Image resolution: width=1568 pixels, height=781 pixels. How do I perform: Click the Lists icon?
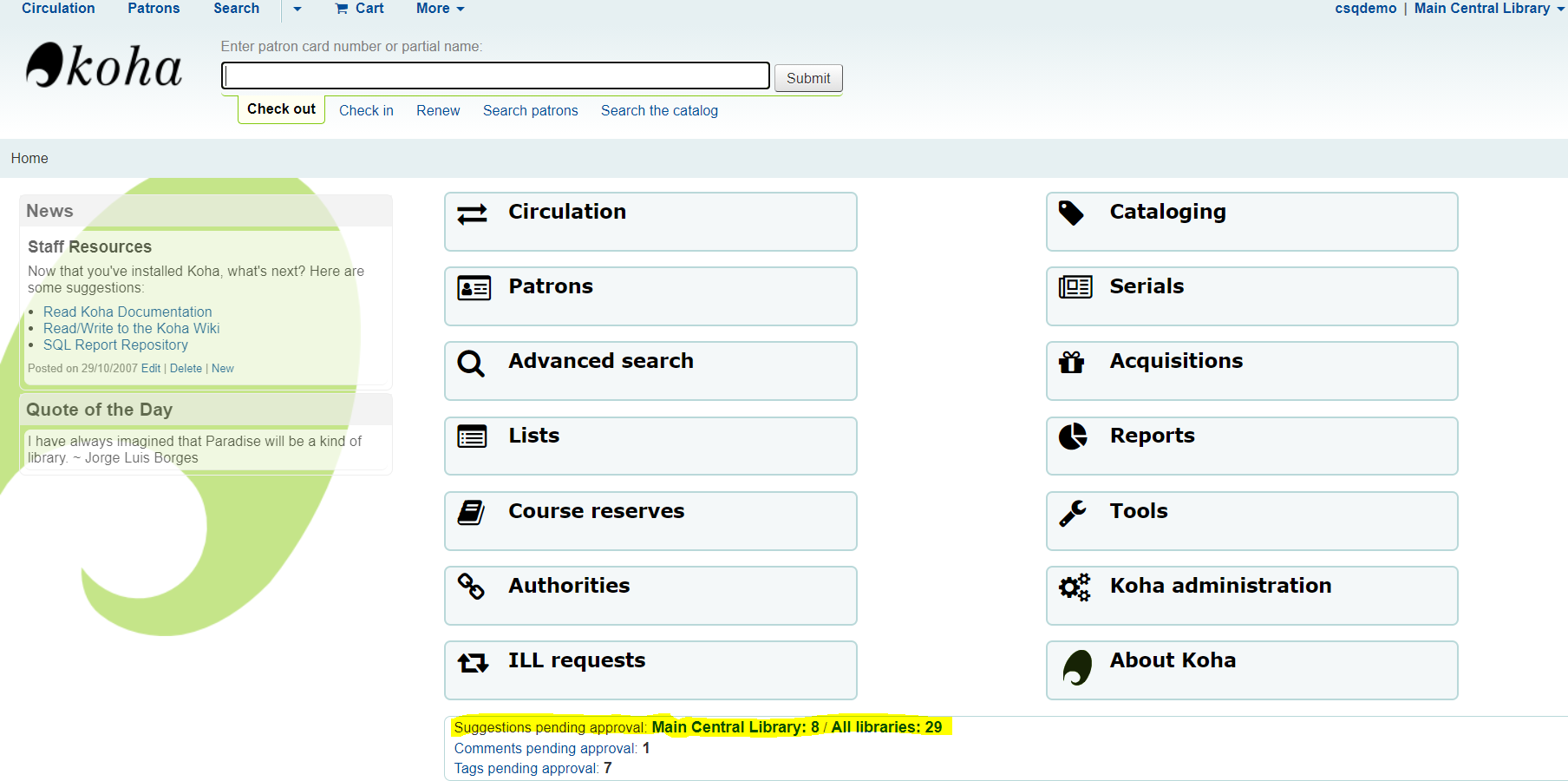click(x=473, y=436)
